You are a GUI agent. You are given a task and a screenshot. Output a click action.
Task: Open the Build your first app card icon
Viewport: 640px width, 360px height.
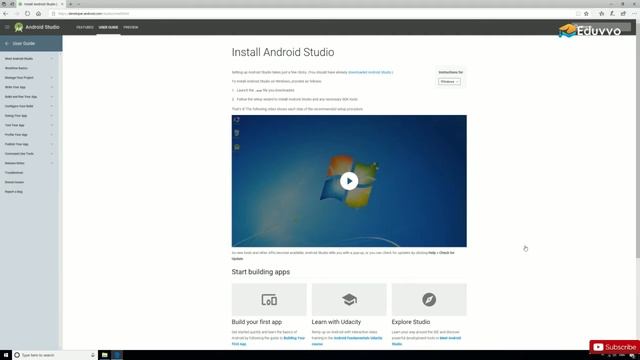(x=269, y=300)
